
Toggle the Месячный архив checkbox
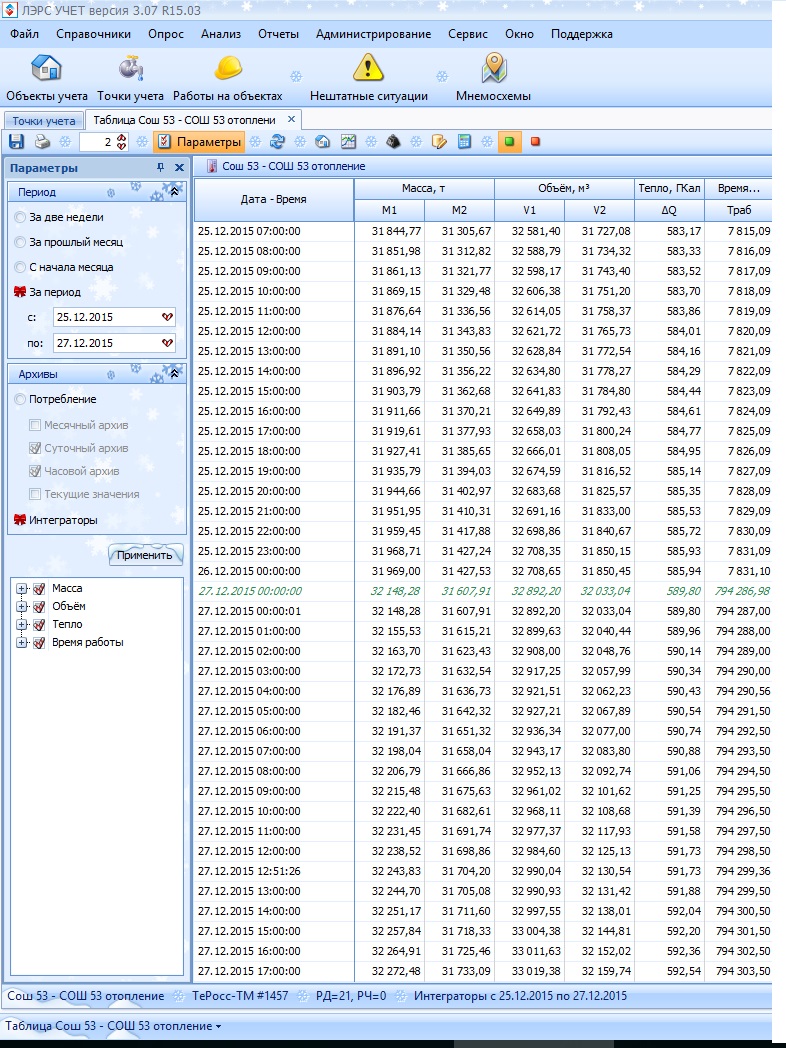tap(35, 425)
